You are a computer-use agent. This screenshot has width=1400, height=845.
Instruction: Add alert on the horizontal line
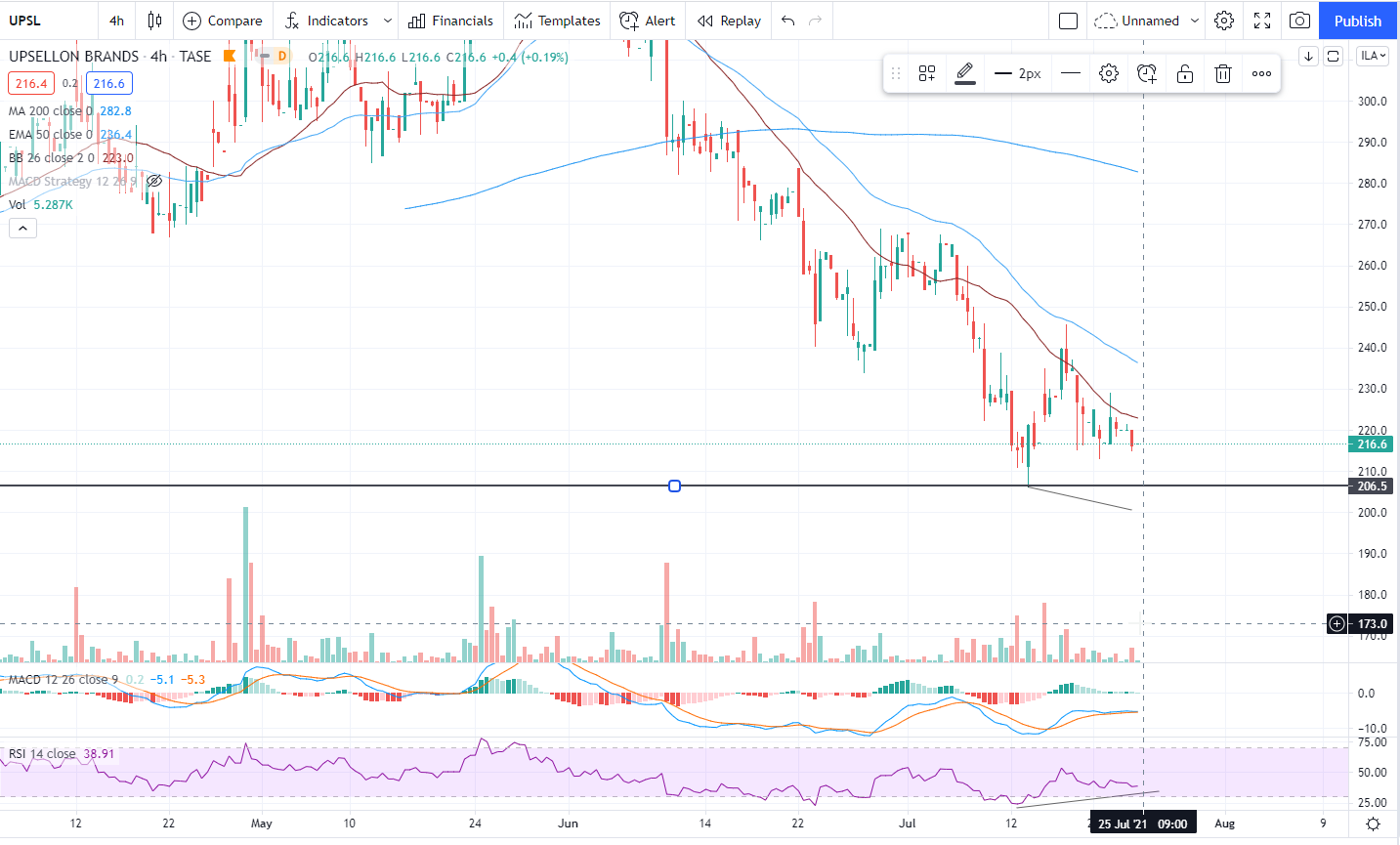pyautogui.click(x=1147, y=73)
